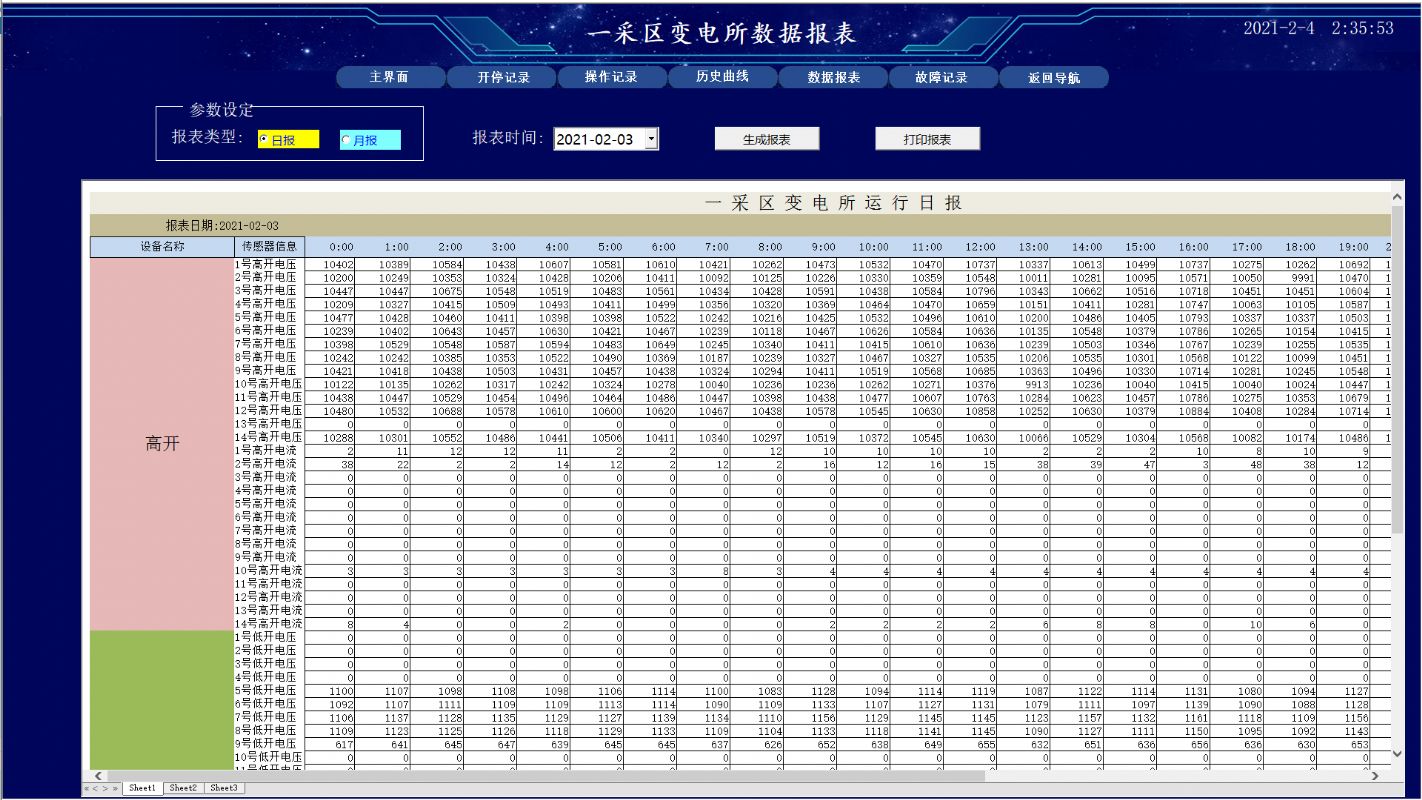Image resolution: width=1422 pixels, height=800 pixels.
Task: Click the first-sheet navigation arrow «
Action: pos(87,788)
